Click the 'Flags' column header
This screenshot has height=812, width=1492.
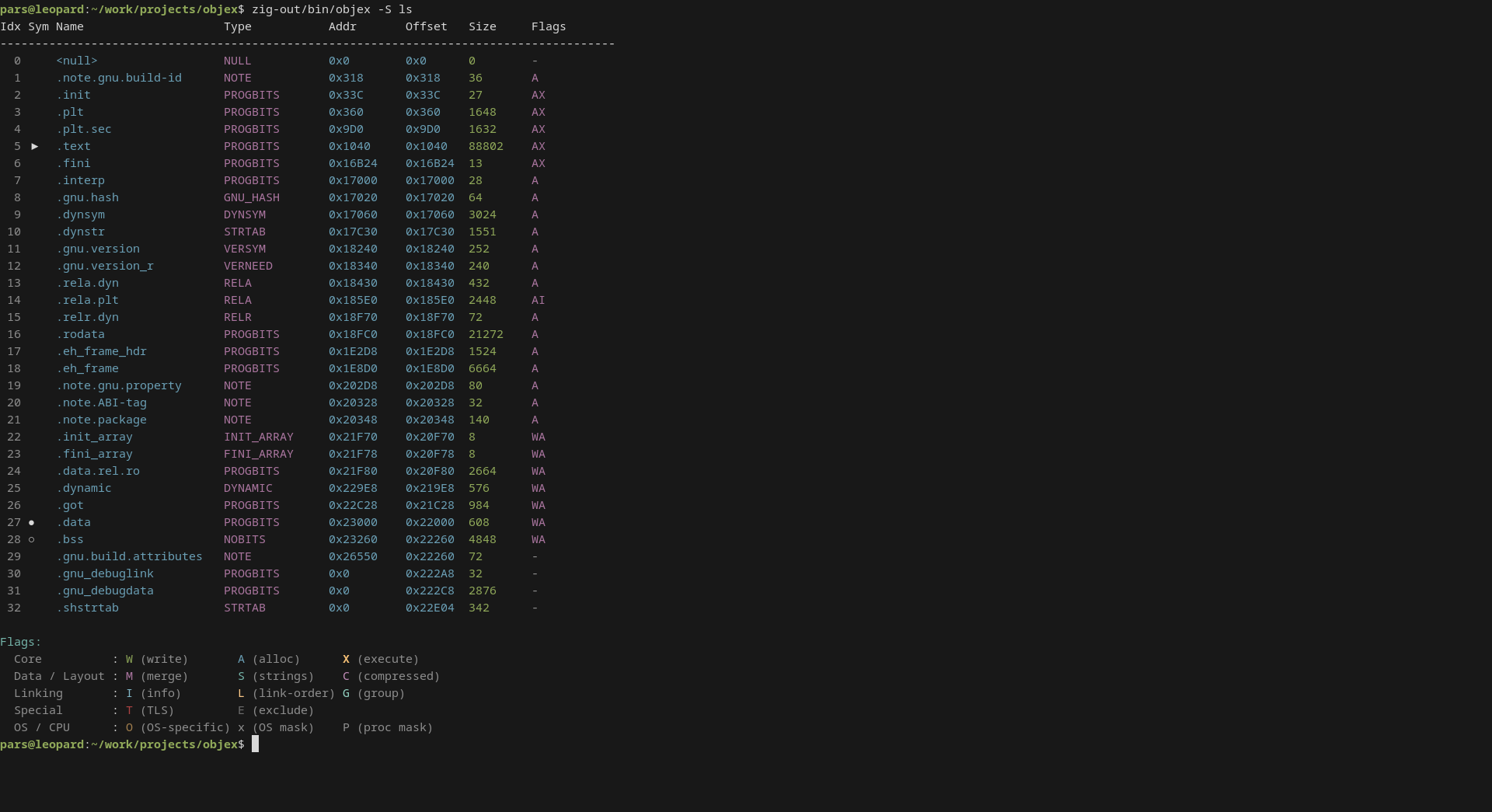click(x=549, y=26)
